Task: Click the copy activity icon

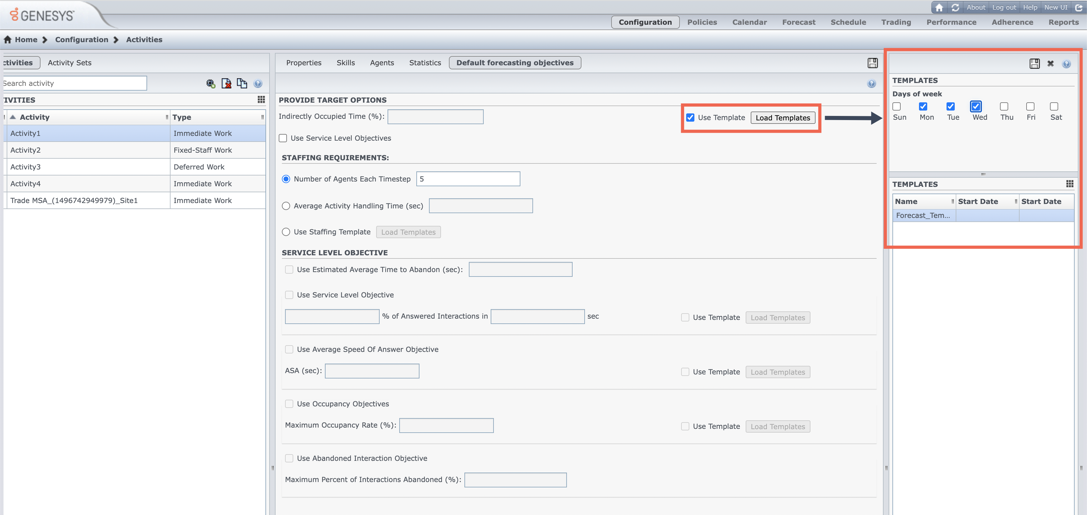Action: [x=242, y=84]
